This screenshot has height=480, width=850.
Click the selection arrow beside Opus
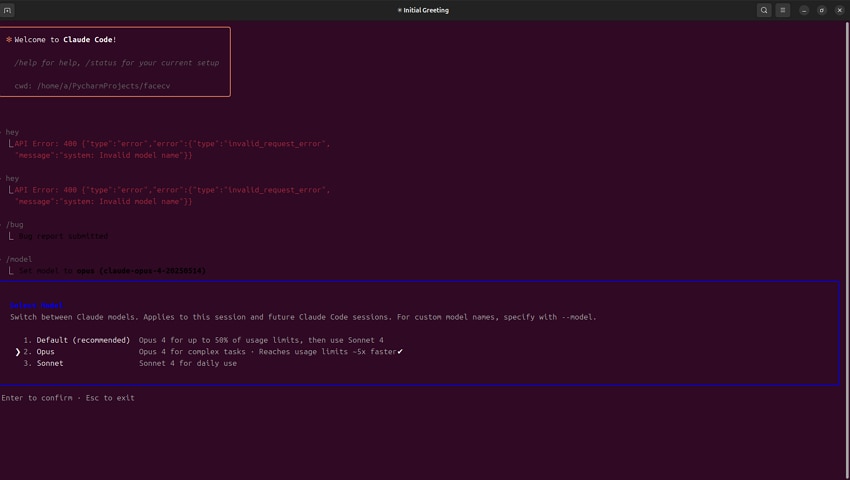[17, 352]
